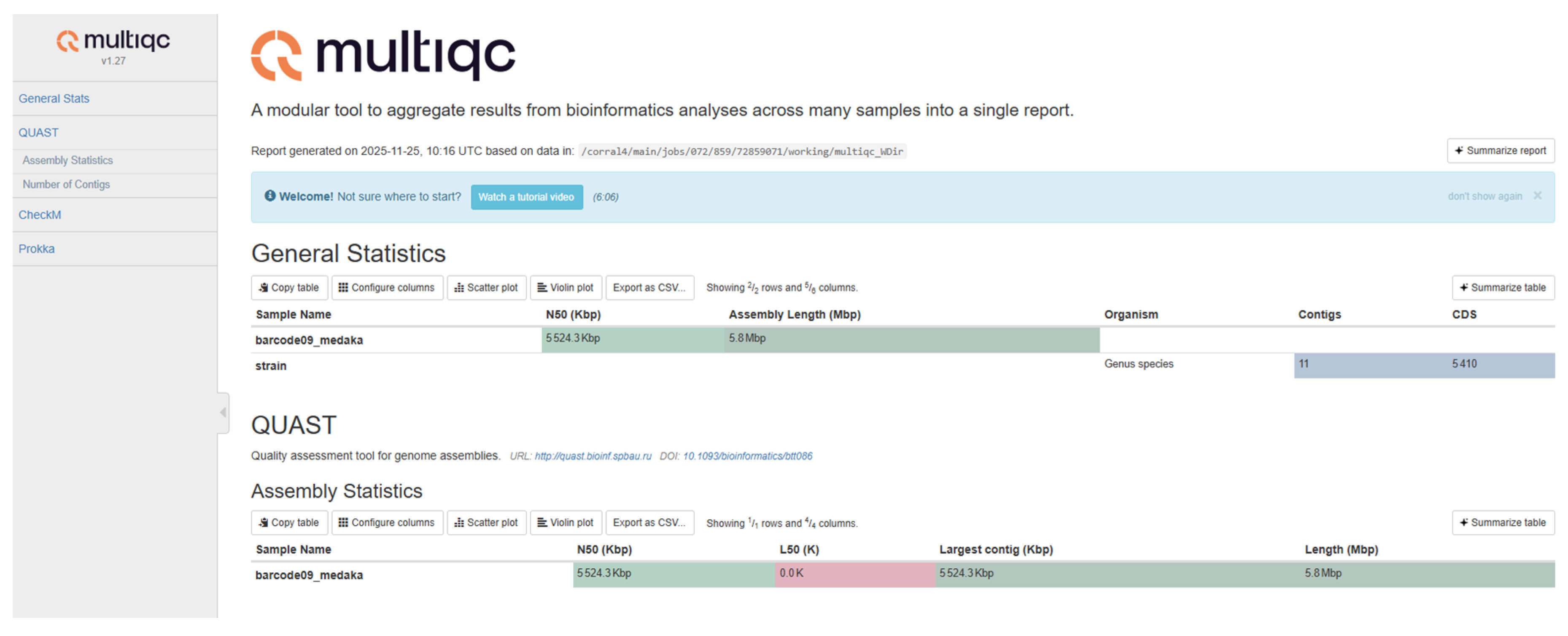This screenshot has width=1568, height=636.
Task: Copy the Assembly Statistics table
Action: [x=289, y=522]
